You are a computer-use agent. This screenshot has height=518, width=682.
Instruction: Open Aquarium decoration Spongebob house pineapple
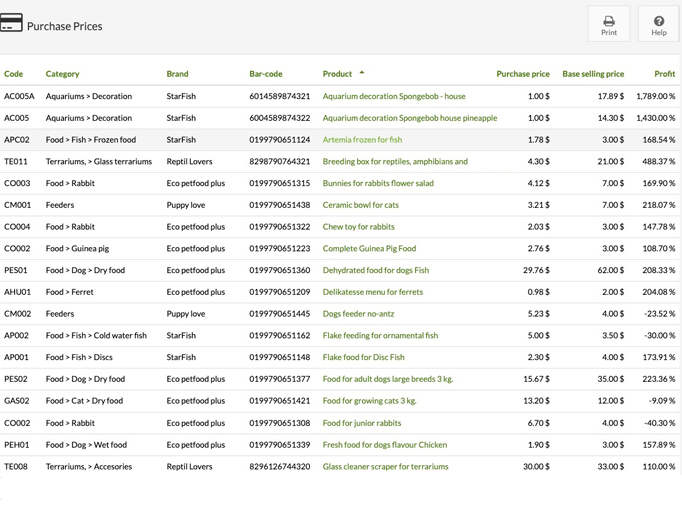(x=410, y=118)
